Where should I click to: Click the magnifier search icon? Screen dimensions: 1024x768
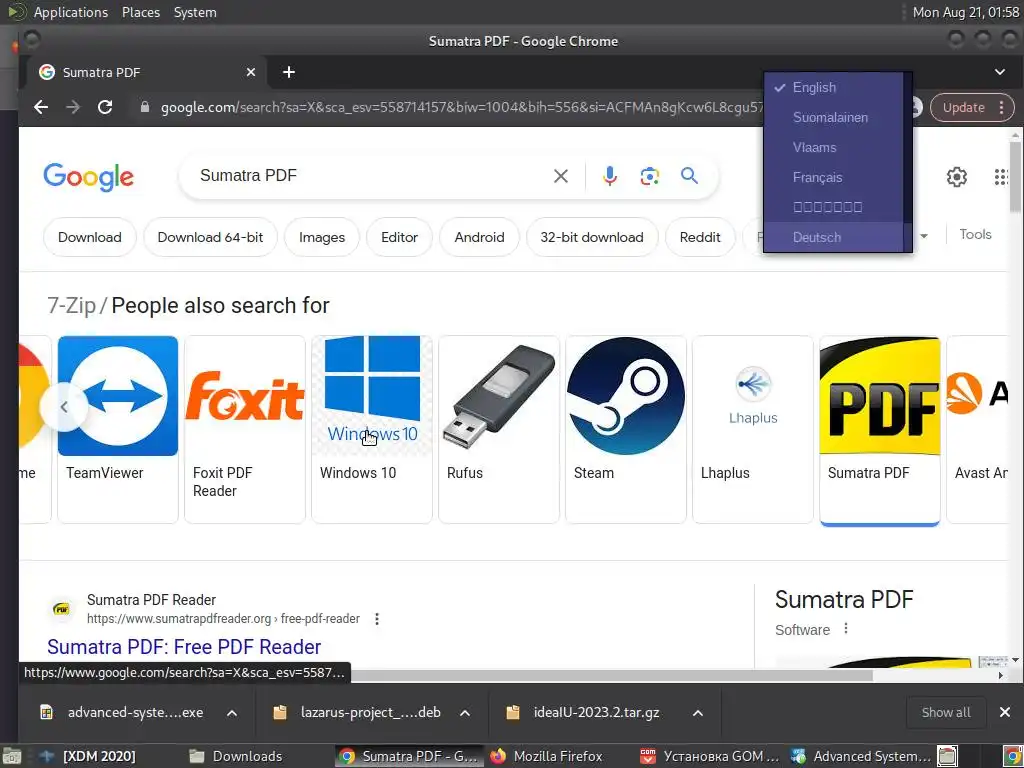(x=689, y=175)
